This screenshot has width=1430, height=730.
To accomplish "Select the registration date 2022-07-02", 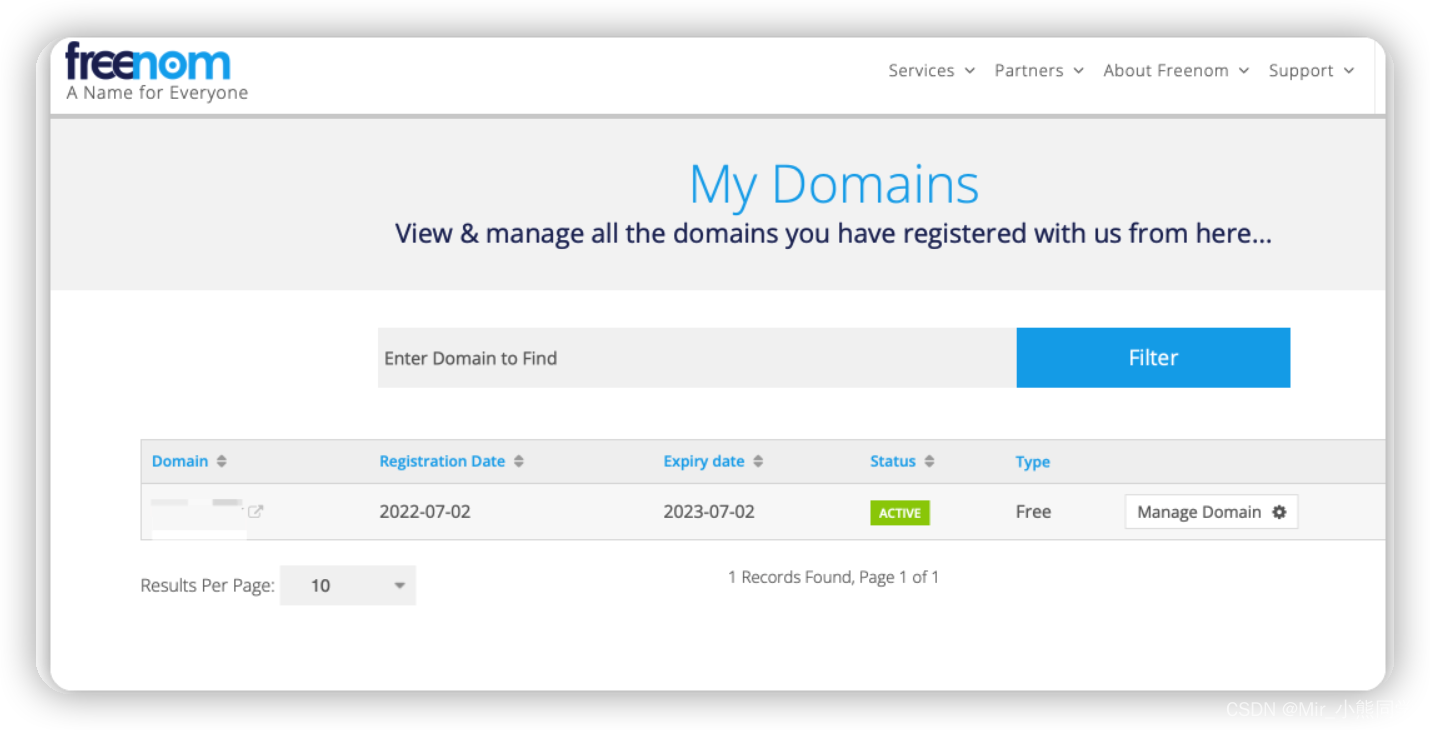I will (425, 511).
